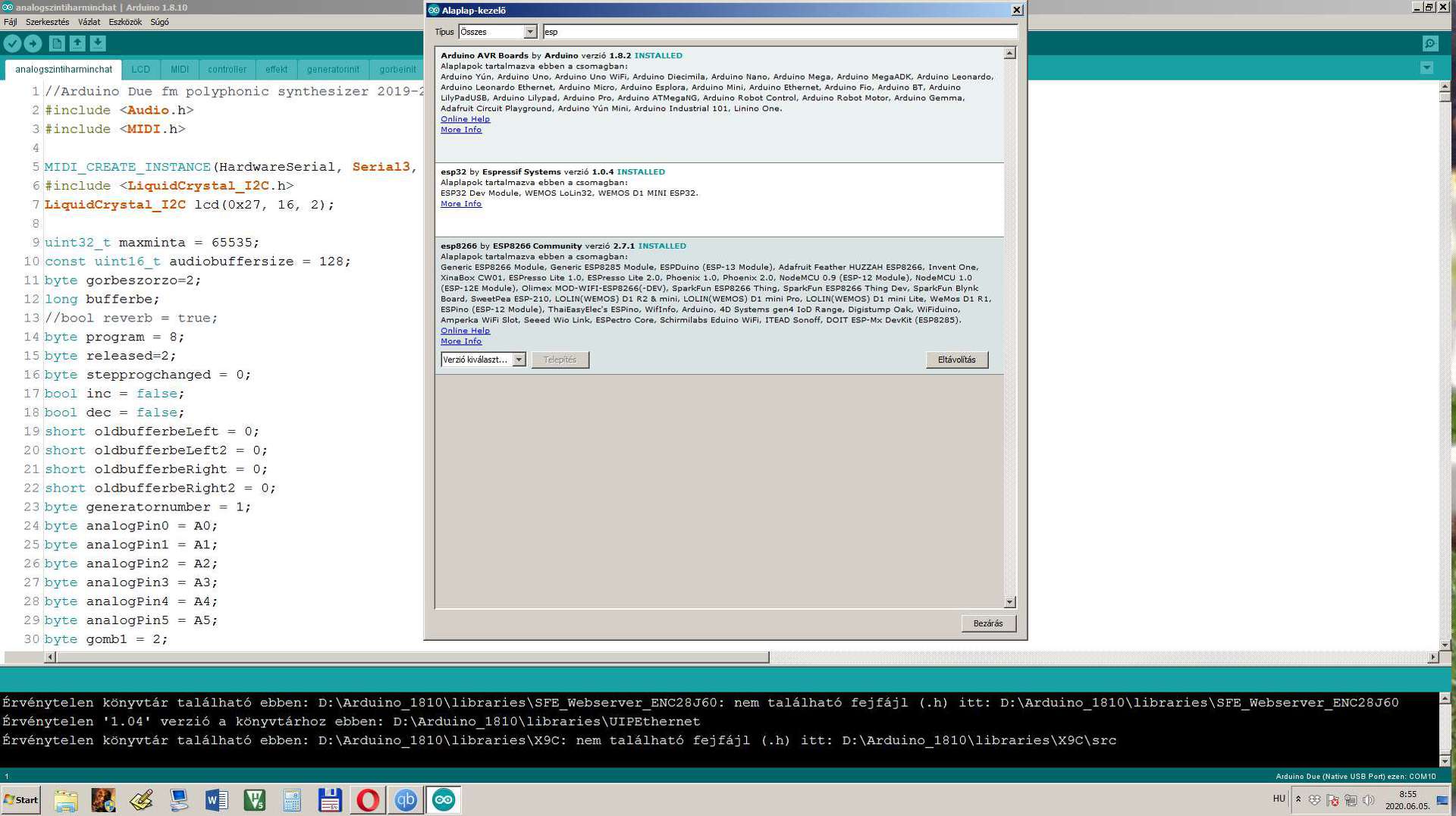
Task: Open the portrait picture taskbar icon
Action: point(103,800)
